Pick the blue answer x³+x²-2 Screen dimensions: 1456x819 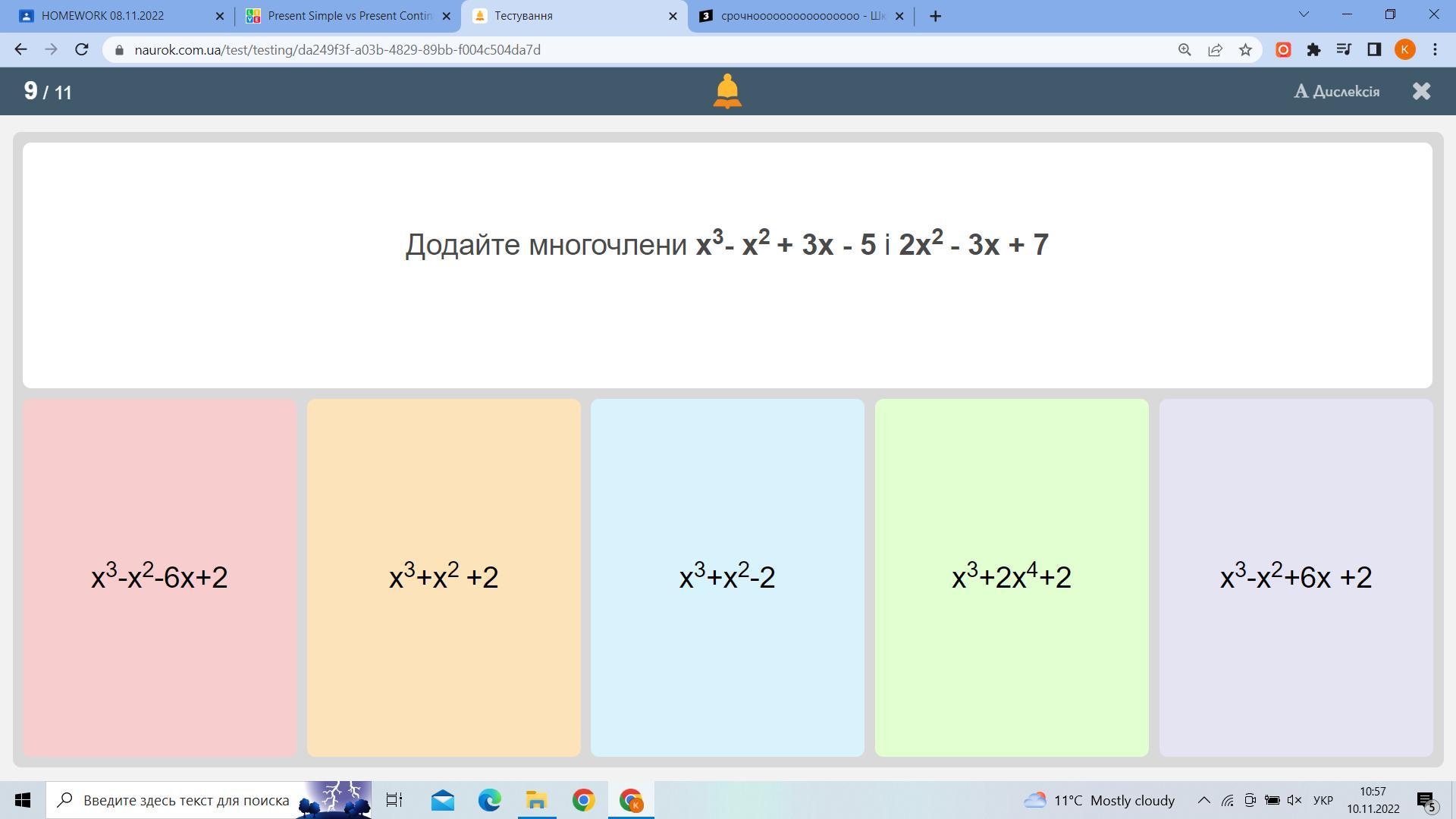(727, 577)
